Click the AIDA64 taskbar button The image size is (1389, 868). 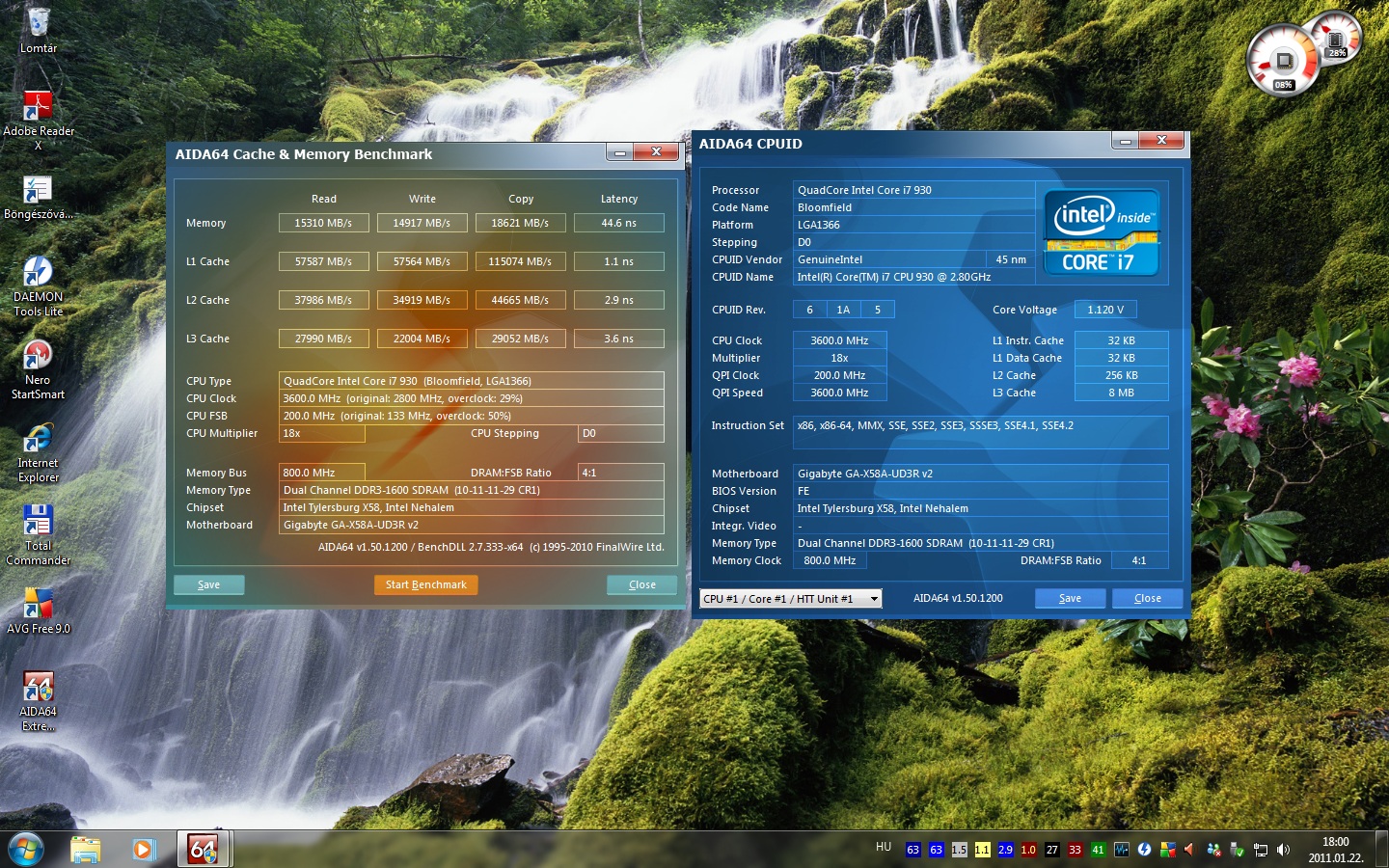[204, 849]
